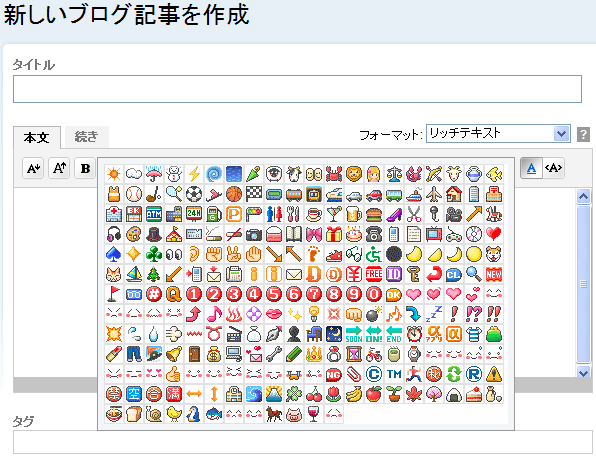Pick the scissors emoji
The height and width of the screenshot is (459, 596).
414,214
